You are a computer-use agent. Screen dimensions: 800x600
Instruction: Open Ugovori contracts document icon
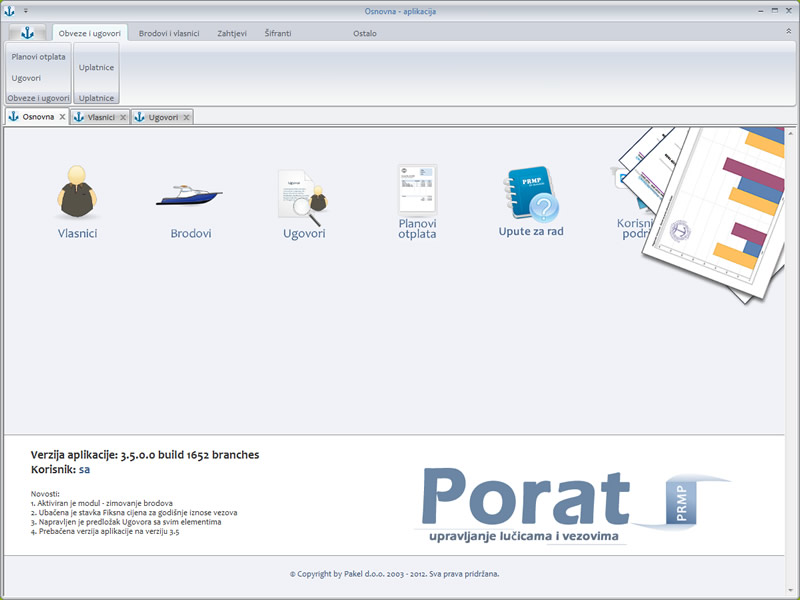coord(303,195)
